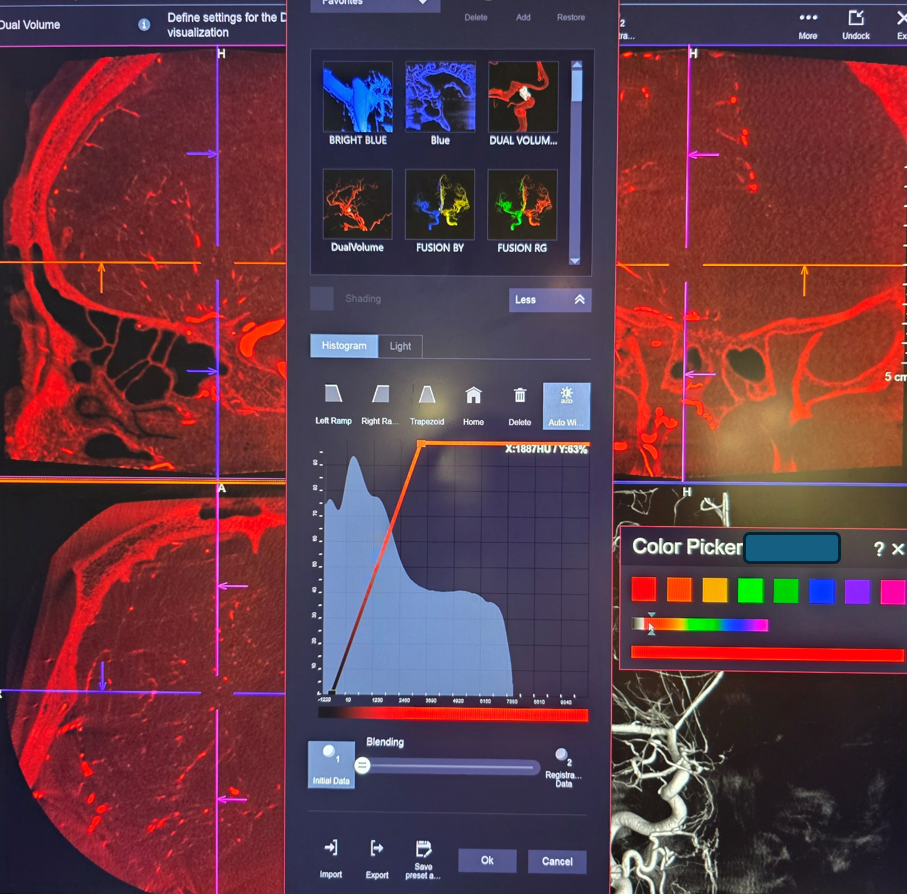Reset histogram with Home icon
Viewport: 907px width, 894px height.
tap(473, 397)
